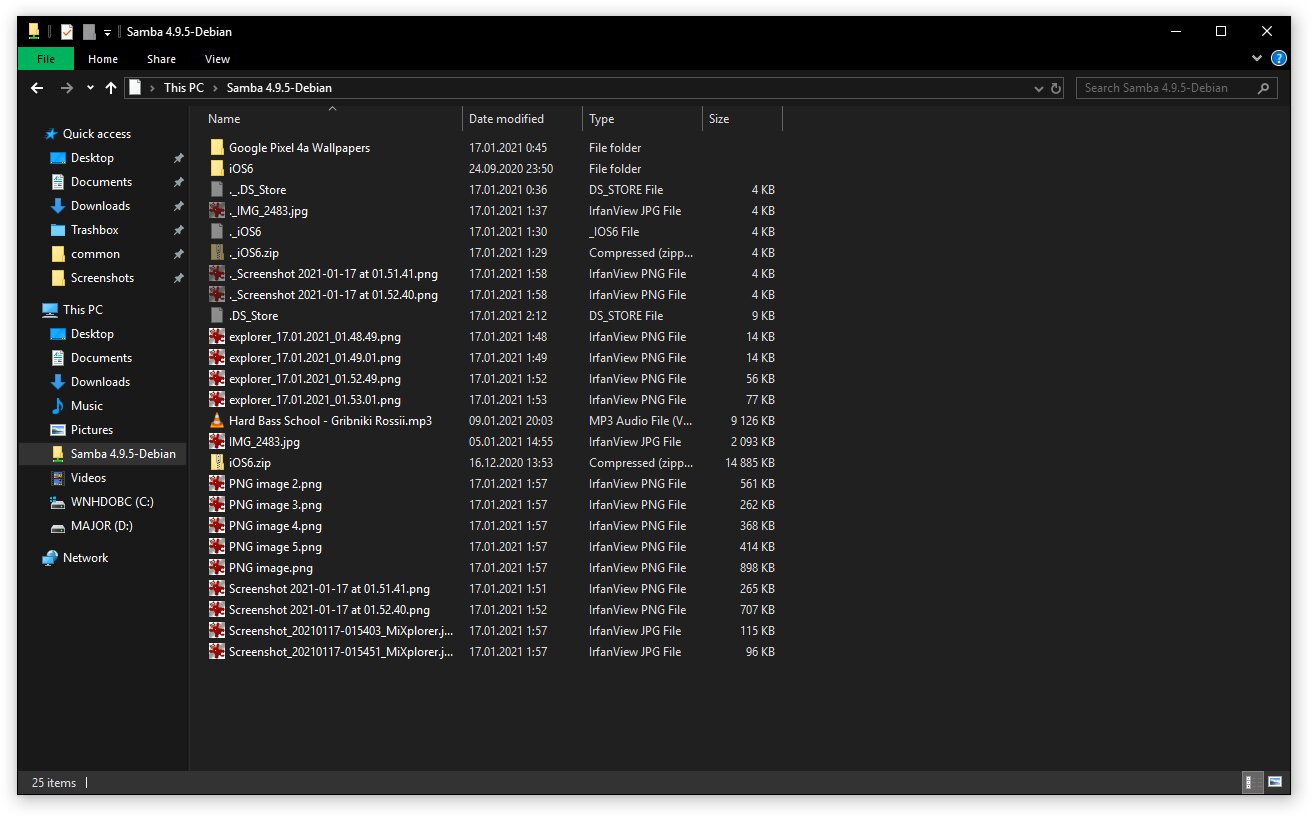Click the Properties quick access toolbar icon
The height and width of the screenshot is (817, 1312).
tap(66, 31)
